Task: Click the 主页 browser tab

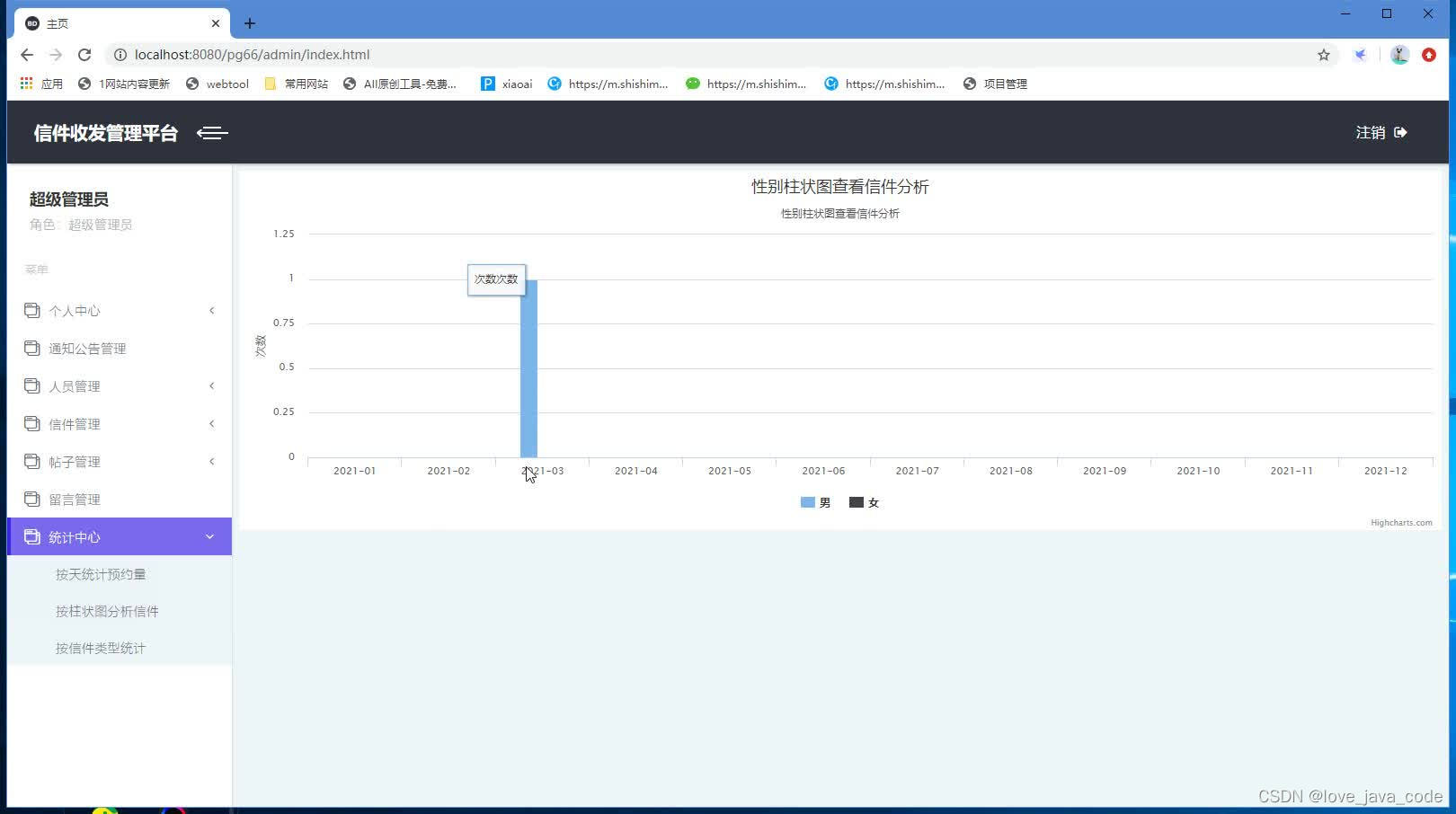Action: pyautogui.click(x=122, y=23)
